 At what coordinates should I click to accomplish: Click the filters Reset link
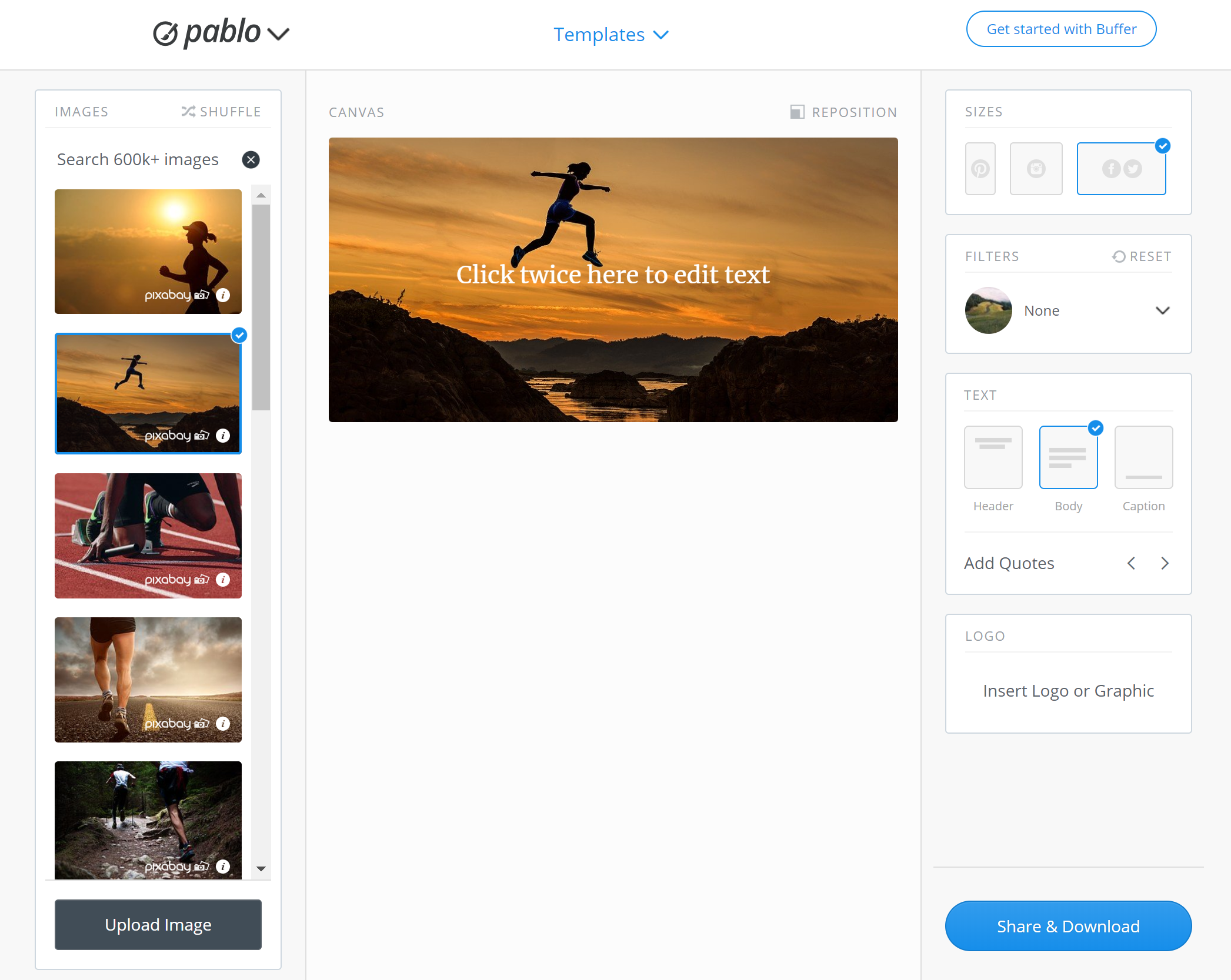click(1141, 257)
